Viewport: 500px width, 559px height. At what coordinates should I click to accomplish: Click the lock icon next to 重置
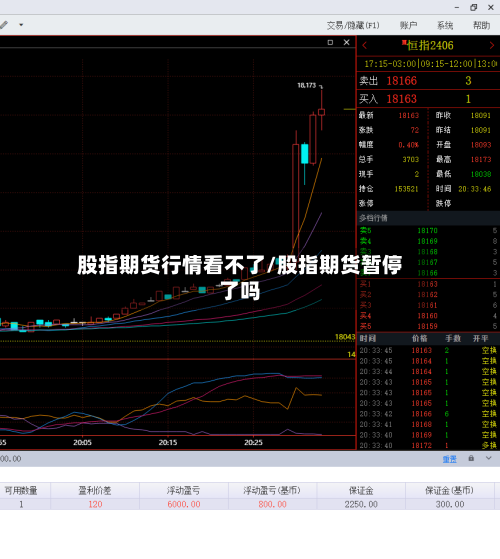tap(471, 458)
